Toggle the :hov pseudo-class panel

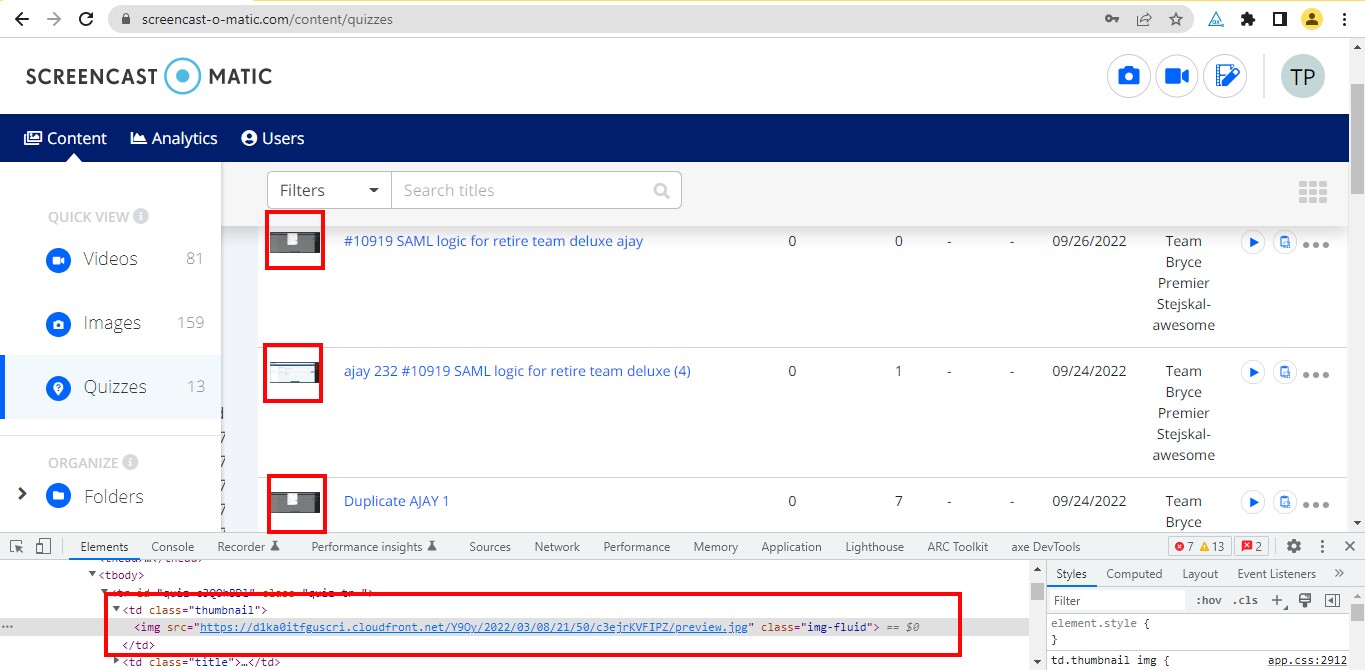click(x=1207, y=600)
